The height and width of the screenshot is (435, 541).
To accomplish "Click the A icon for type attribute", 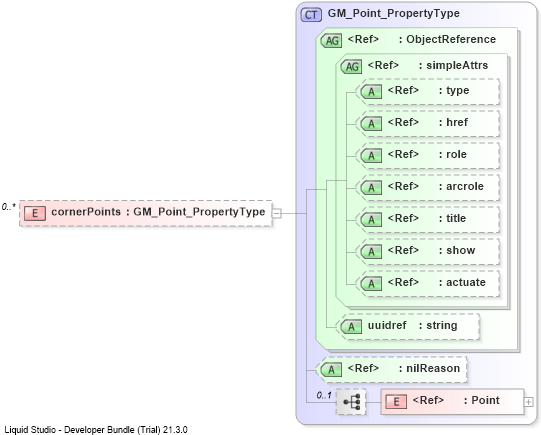I will [x=371, y=92].
